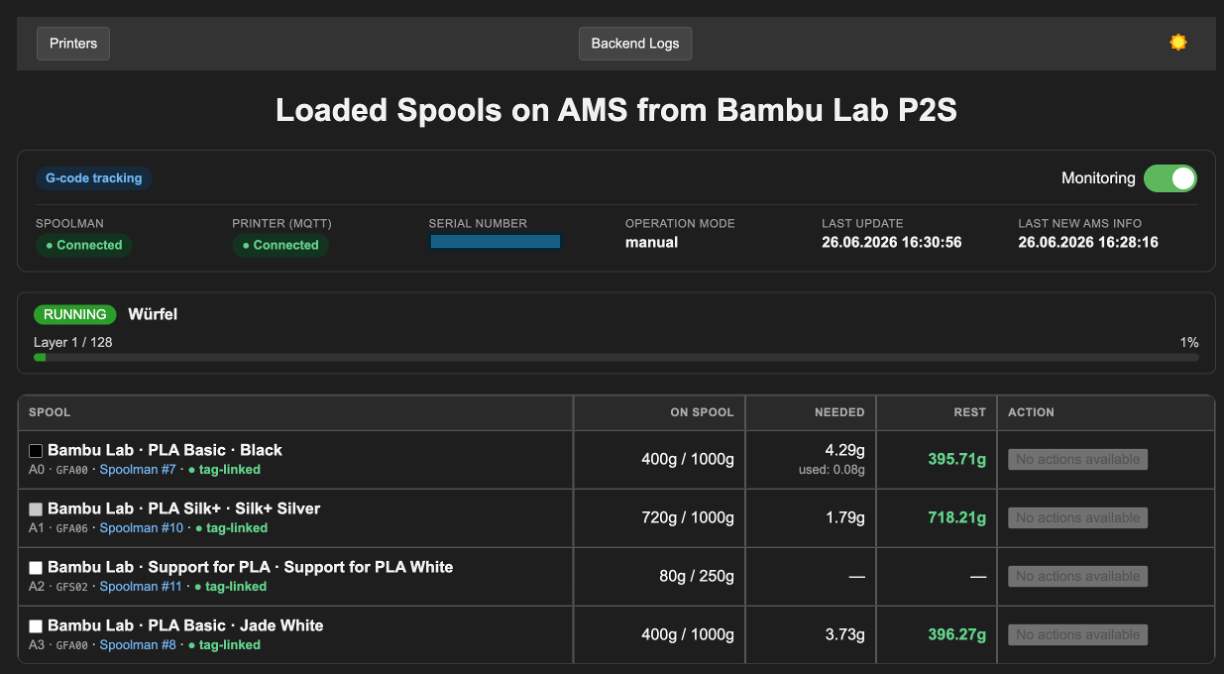Click the Black color swatch for A0
The height and width of the screenshot is (674, 1224).
coord(36,451)
